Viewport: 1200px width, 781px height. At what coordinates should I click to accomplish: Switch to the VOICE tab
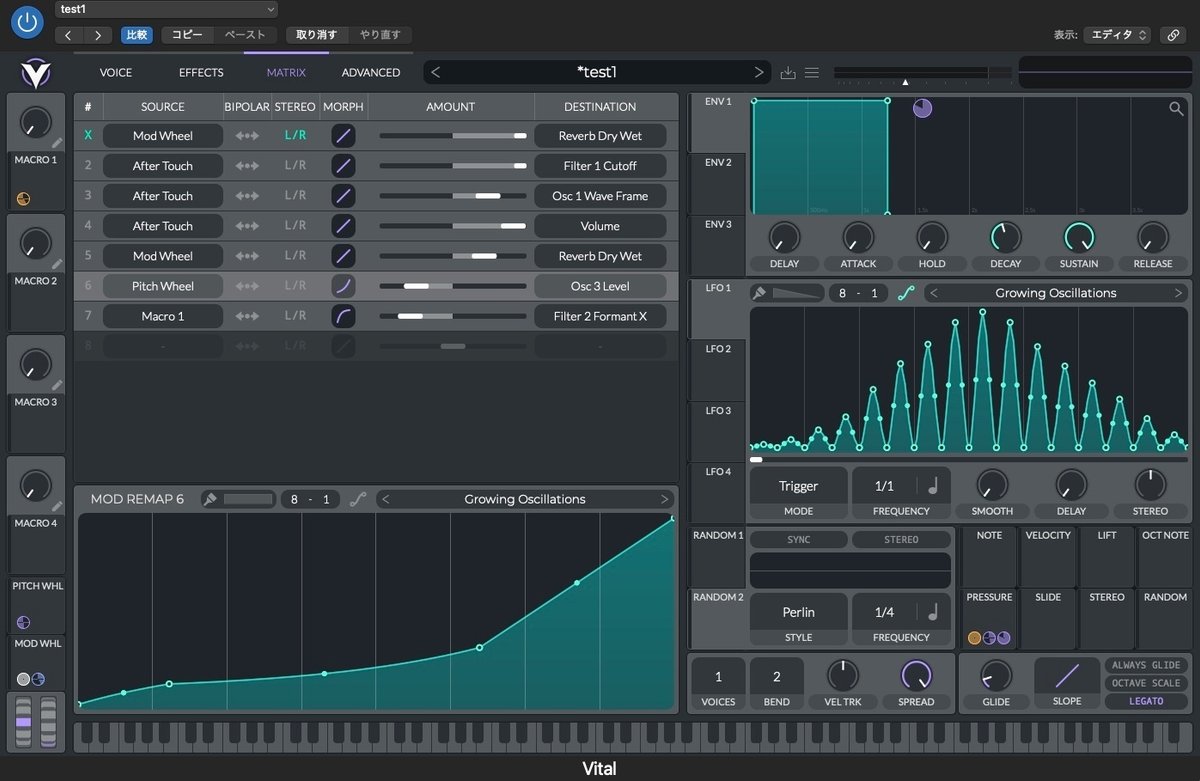click(x=115, y=72)
